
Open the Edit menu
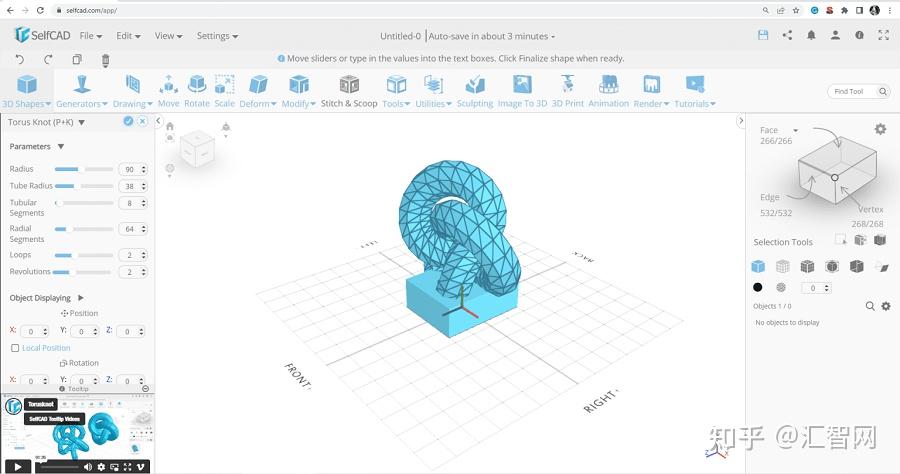coord(128,36)
